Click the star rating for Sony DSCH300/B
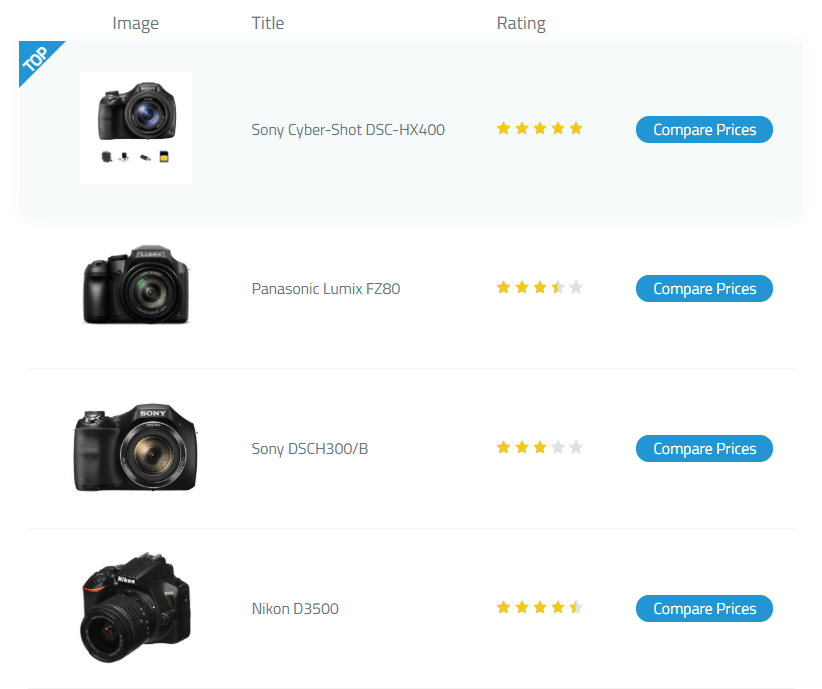 click(x=539, y=447)
